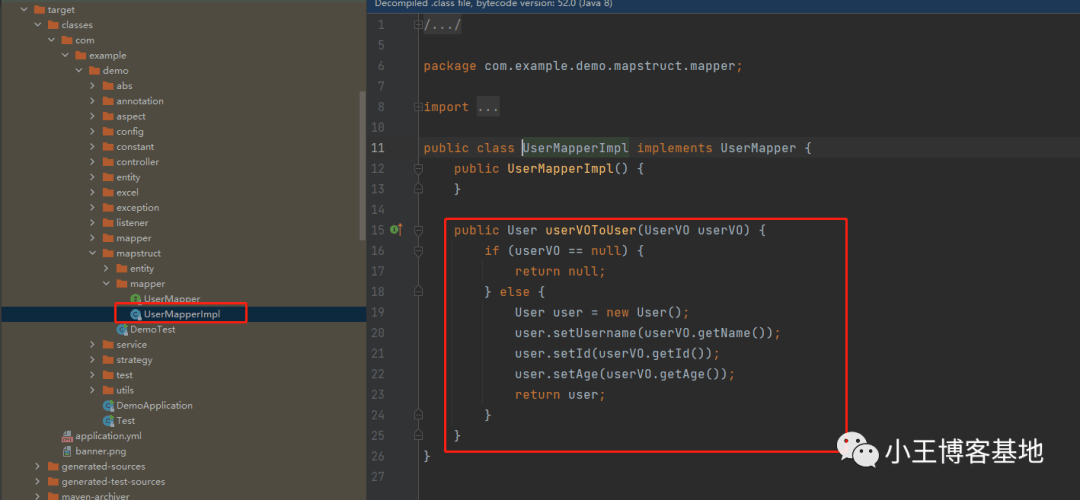
Task: Collapse the mapper folder under mapstruct
Action: [107, 284]
